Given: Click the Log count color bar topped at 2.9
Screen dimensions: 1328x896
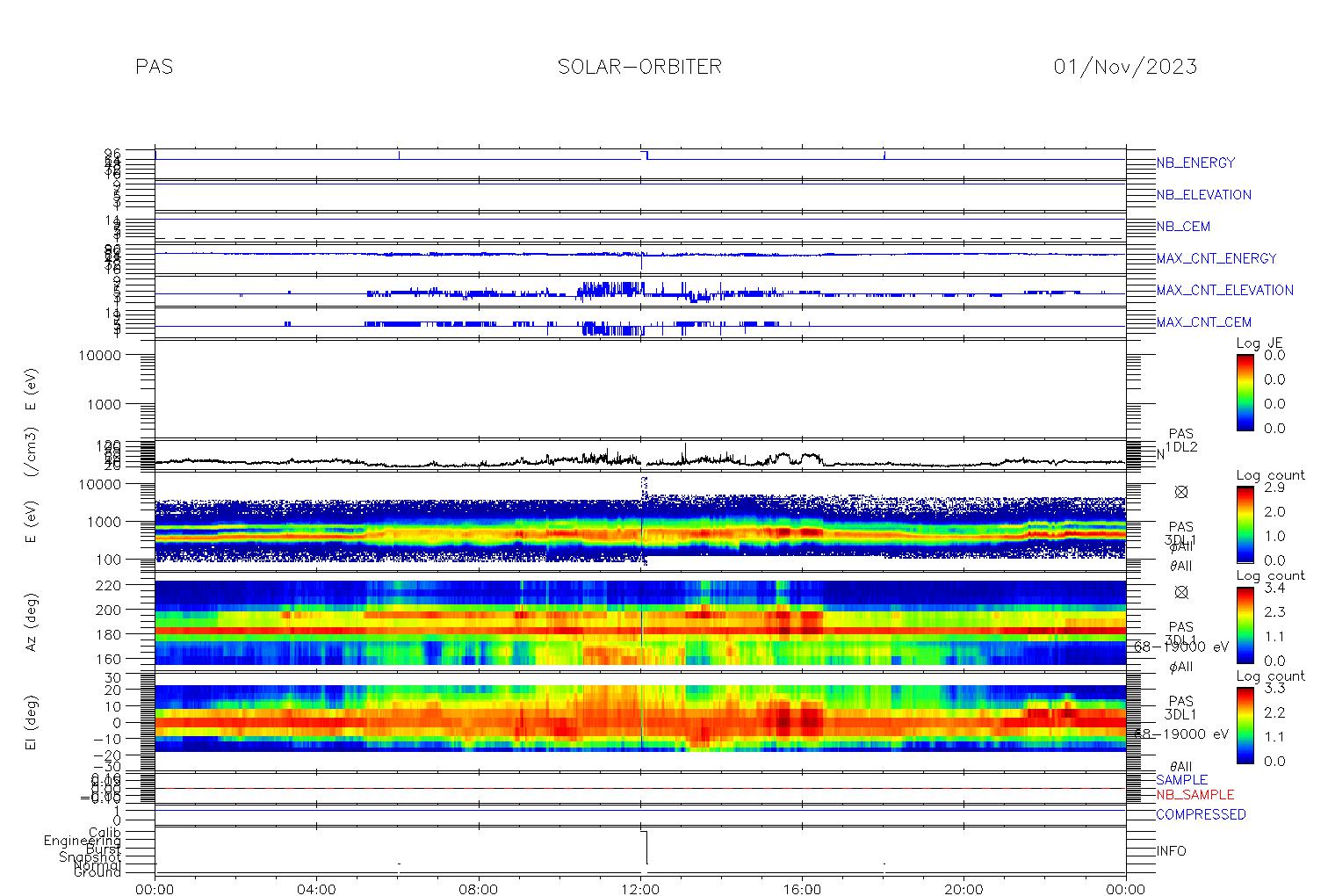Looking at the screenshot, I should click(x=1245, y=524).
